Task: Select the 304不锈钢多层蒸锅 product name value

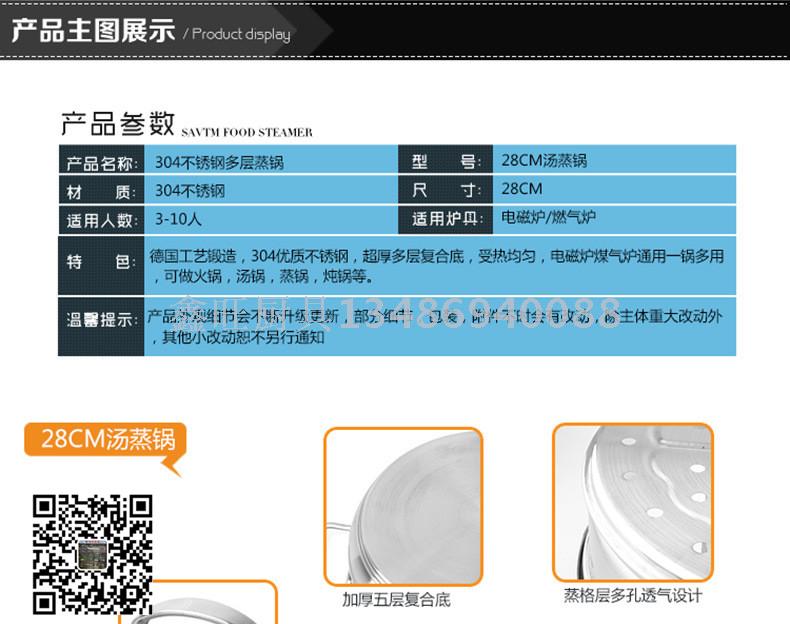Action: tap(219, 162)
